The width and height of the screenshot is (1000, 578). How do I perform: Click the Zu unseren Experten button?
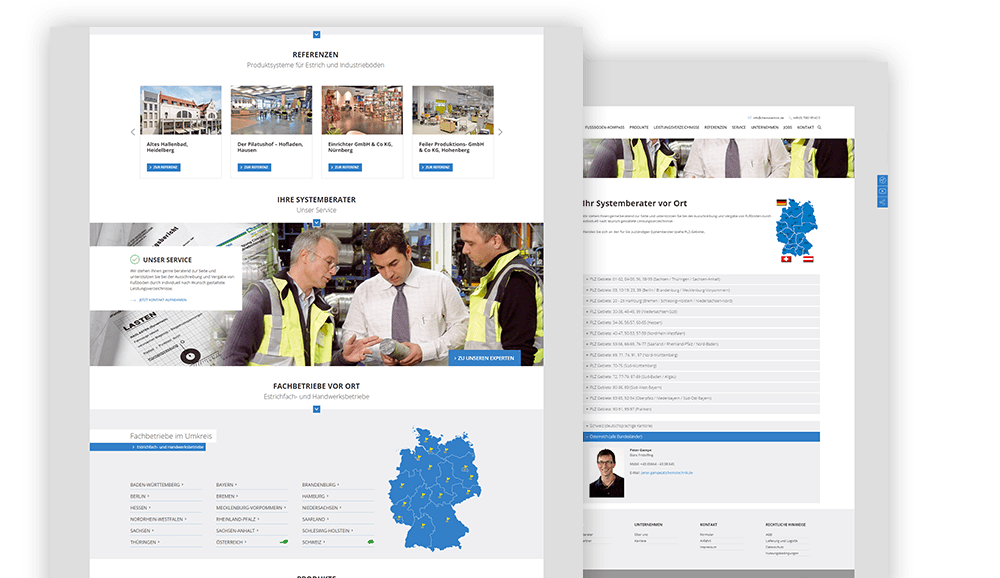click(485, 359)
